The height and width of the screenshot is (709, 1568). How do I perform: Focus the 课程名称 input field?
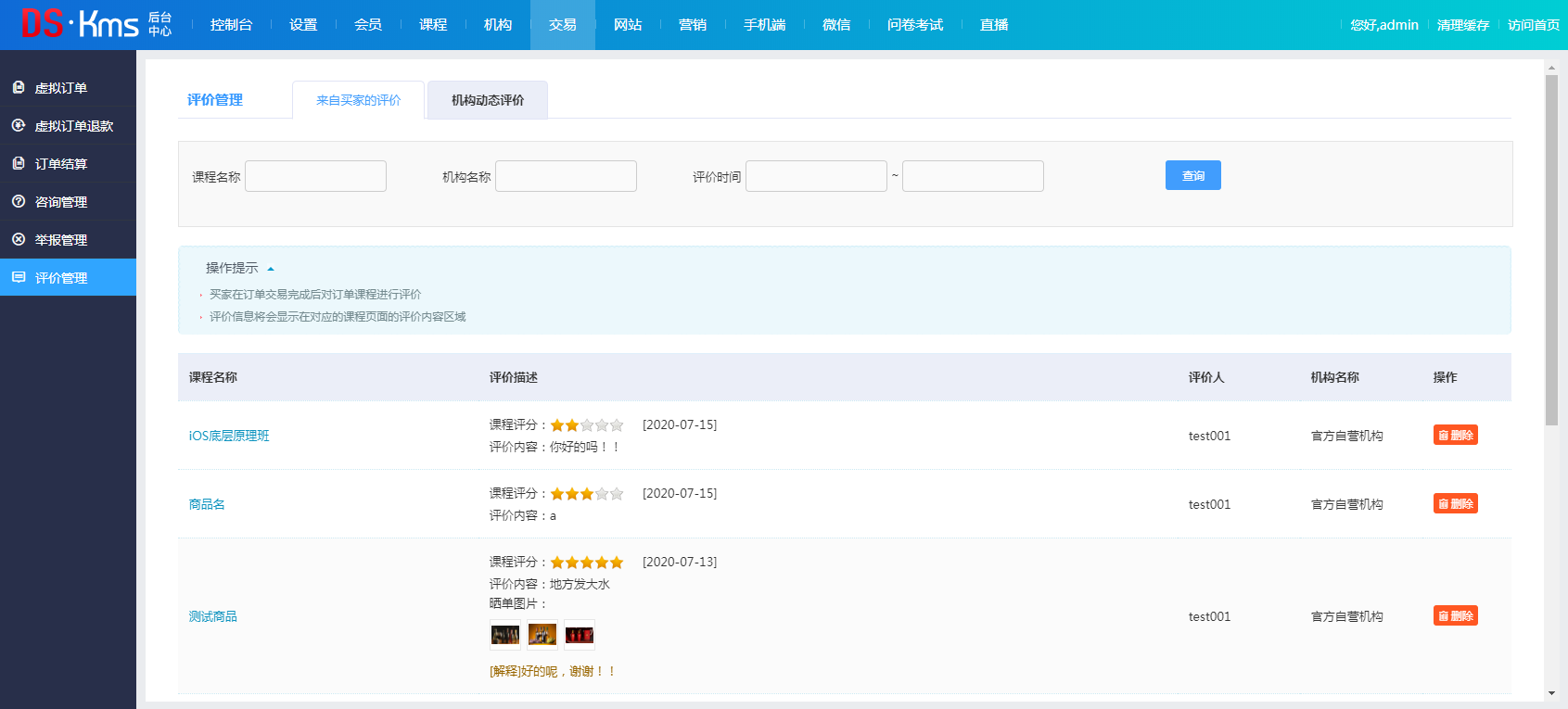point(315,176)
